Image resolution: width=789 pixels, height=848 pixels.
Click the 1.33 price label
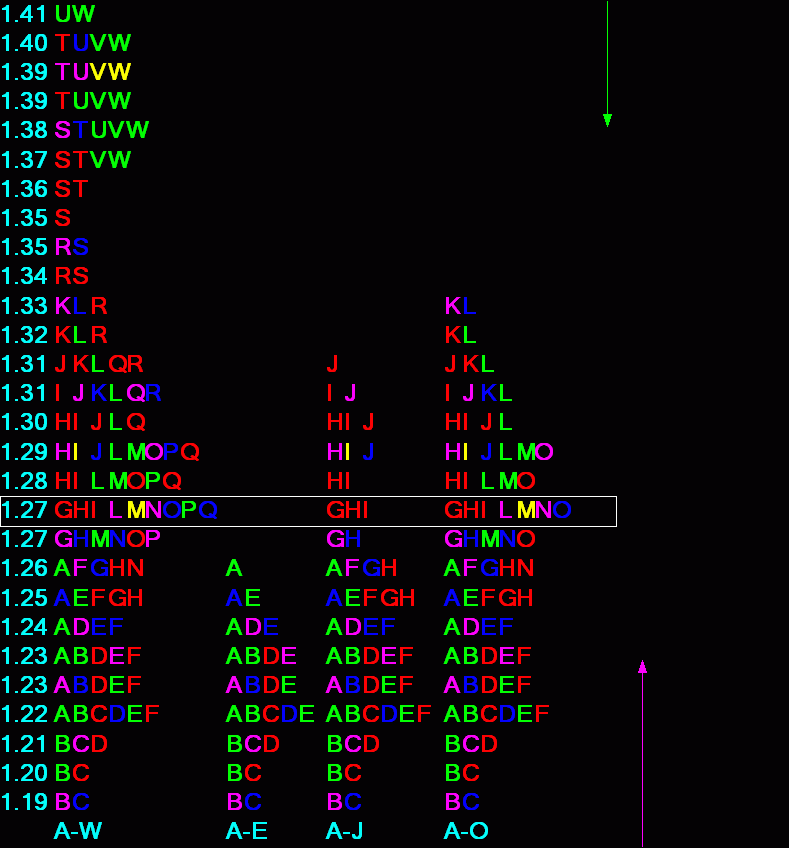24,306
